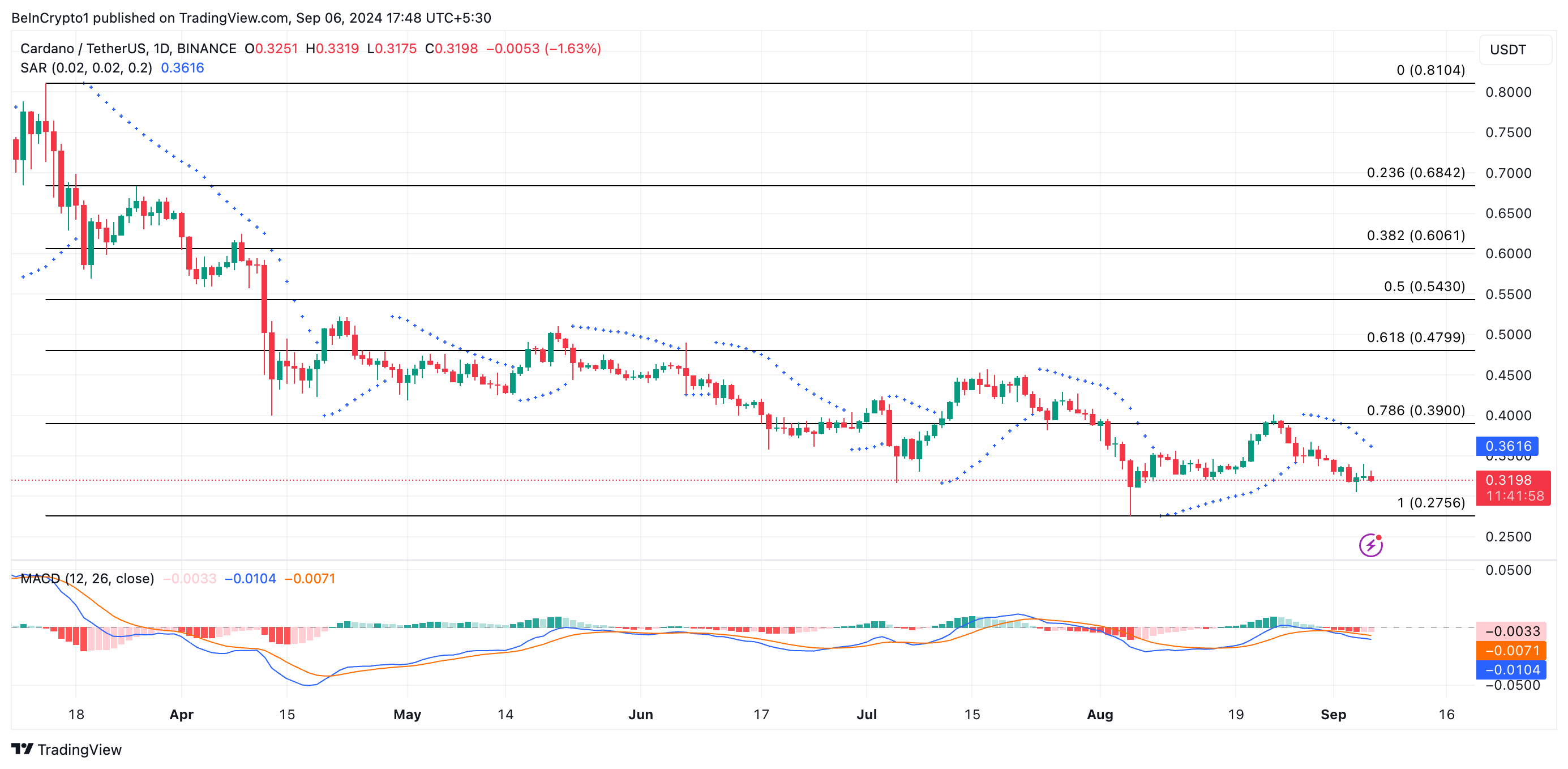Click the MACD (12, 26, close) indicator label
This screenshot has height=769, width=1568.
point(87,578)
